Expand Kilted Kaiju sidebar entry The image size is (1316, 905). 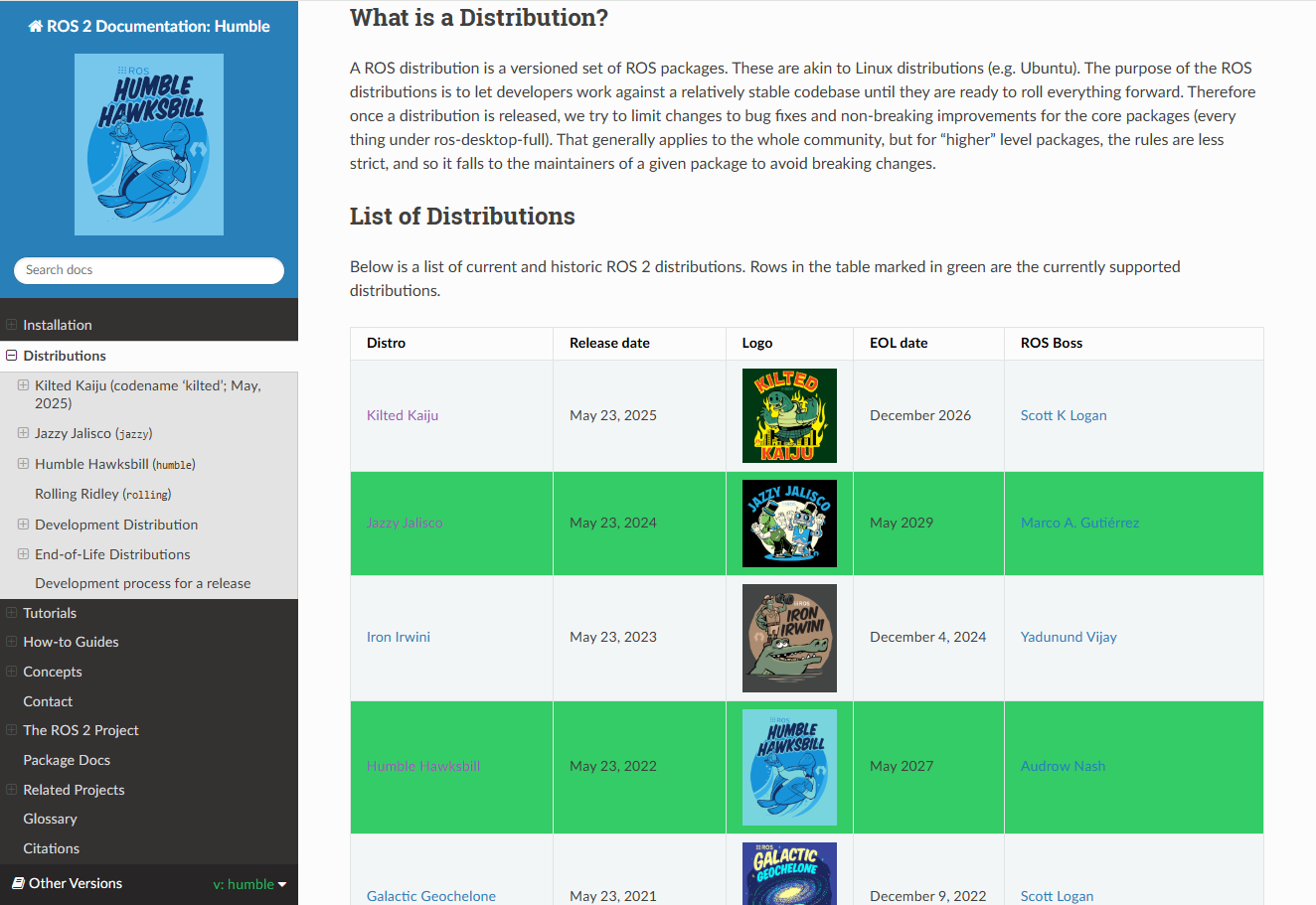coord(23,385)
